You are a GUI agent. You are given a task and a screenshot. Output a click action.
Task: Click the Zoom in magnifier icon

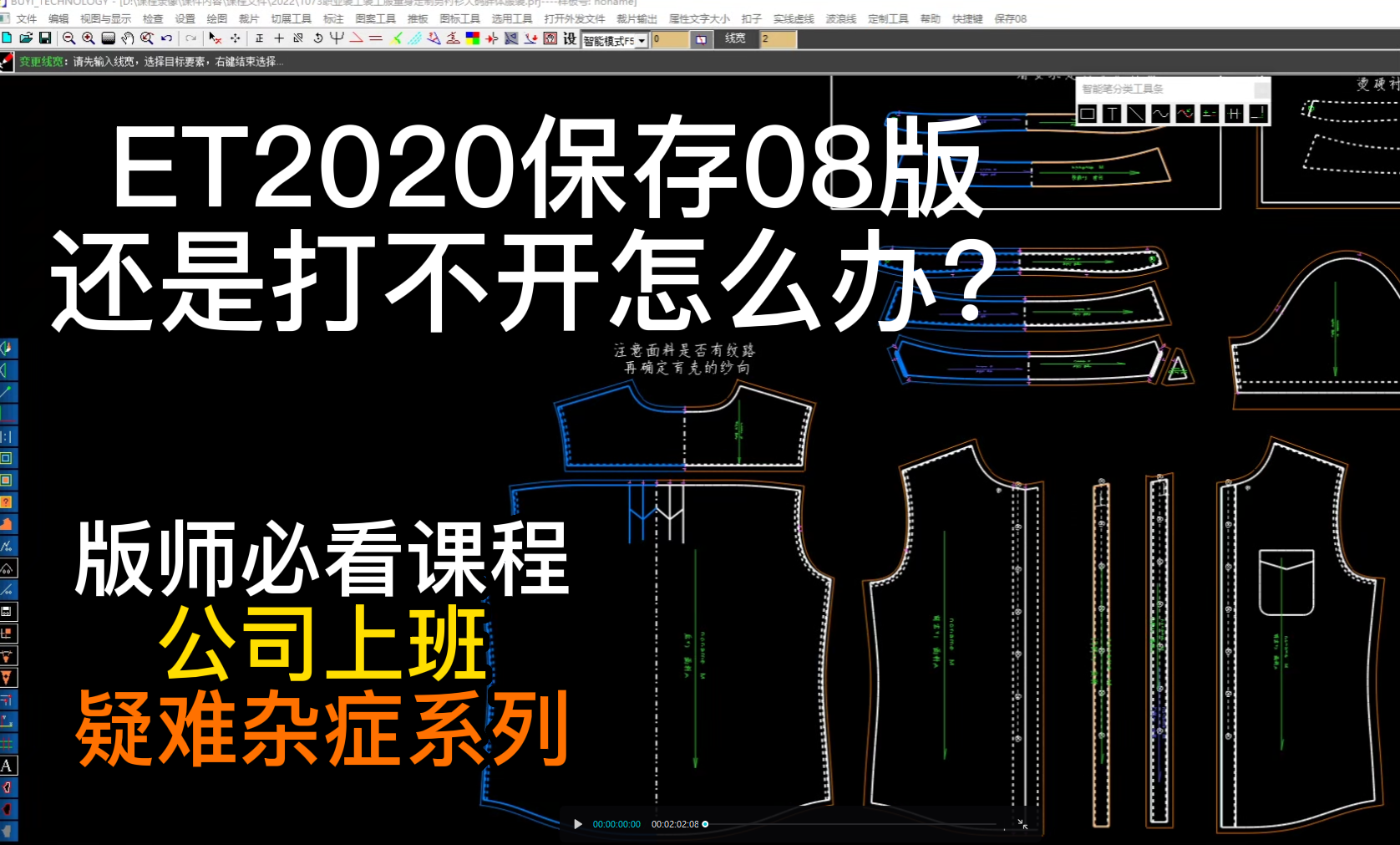point(89,38)
